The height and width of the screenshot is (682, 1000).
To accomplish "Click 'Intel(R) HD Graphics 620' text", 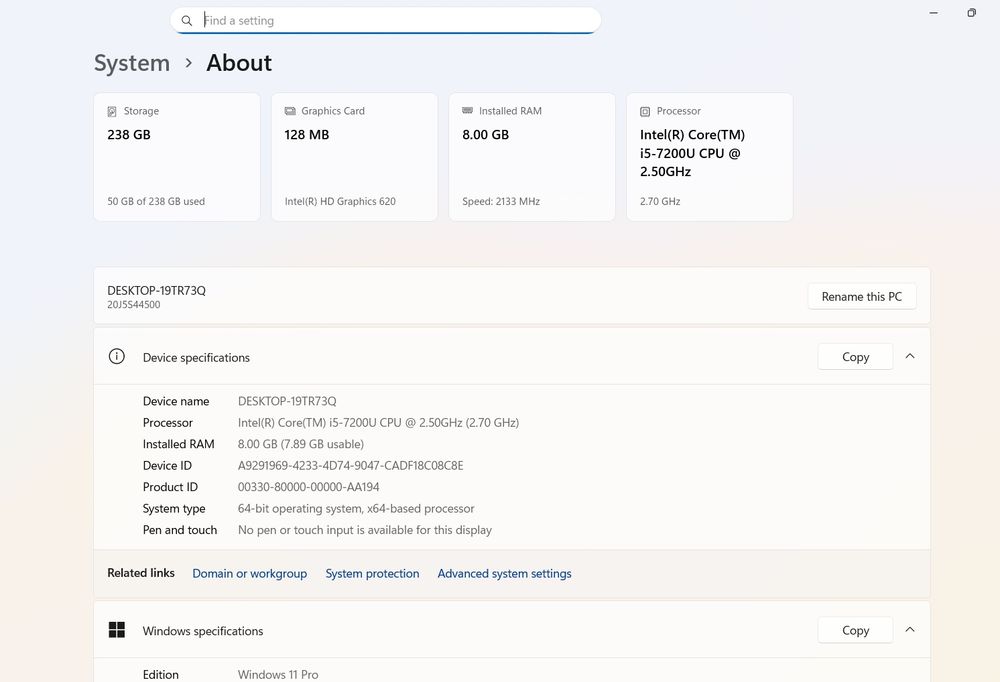I will (x=340, y=202).
